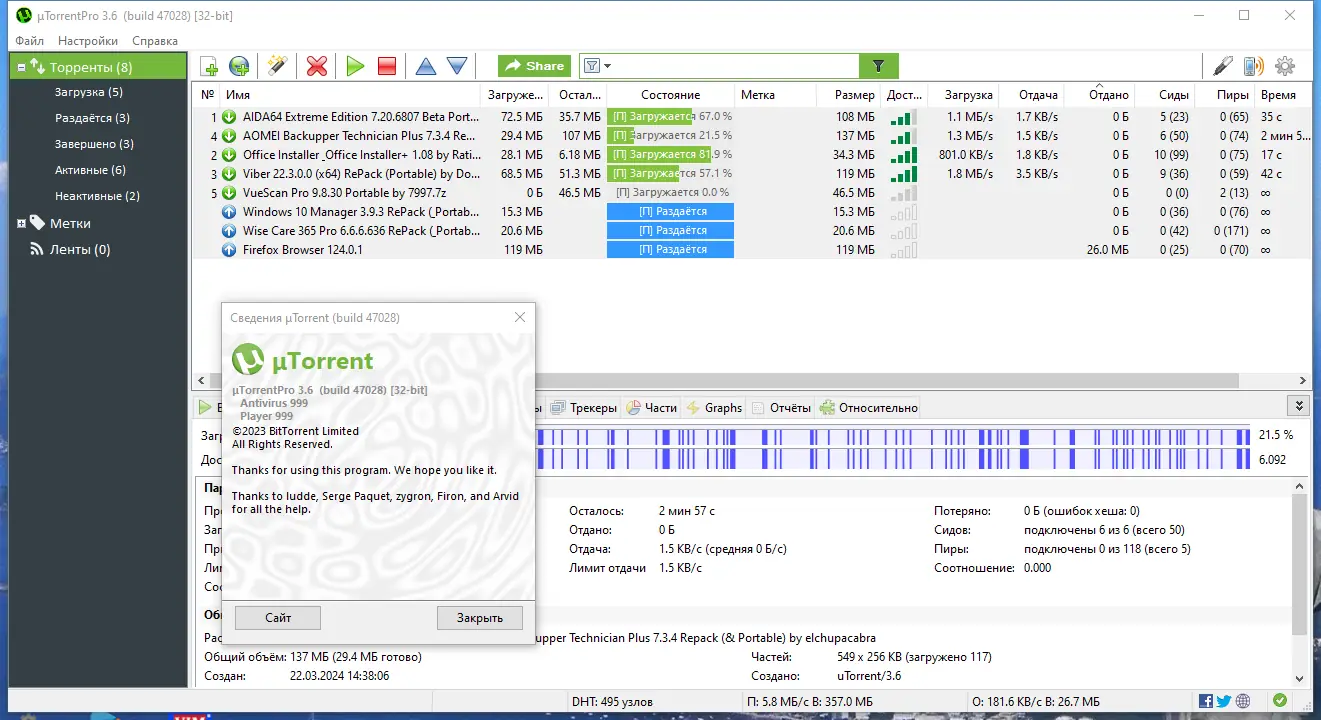Click the web globe icon in the status bar
The height and width of the screenshot is (720, 1321).
1243,701
